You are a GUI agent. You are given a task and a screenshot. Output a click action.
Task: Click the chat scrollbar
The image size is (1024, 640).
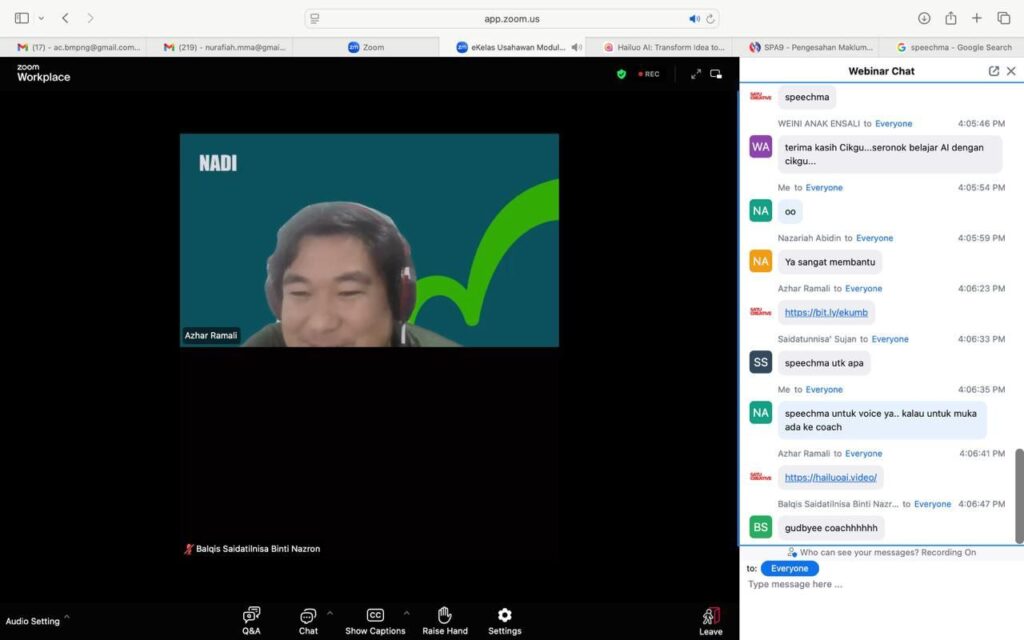click(x=1019, y=495)
